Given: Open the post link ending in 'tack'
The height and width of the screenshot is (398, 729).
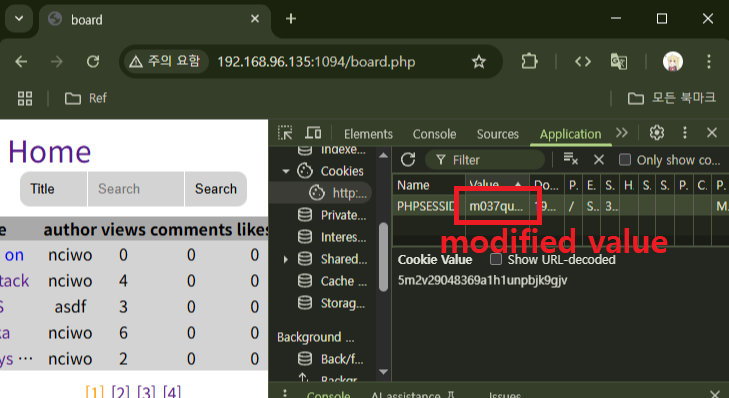Looking at the screenshot, I should point(14,281).
